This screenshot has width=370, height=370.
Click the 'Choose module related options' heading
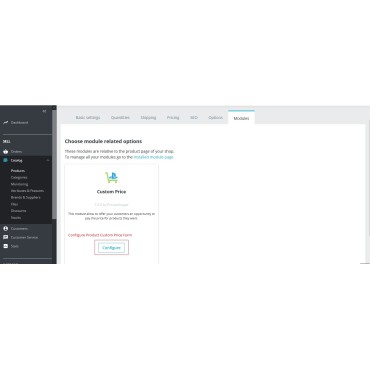[103, 141]
